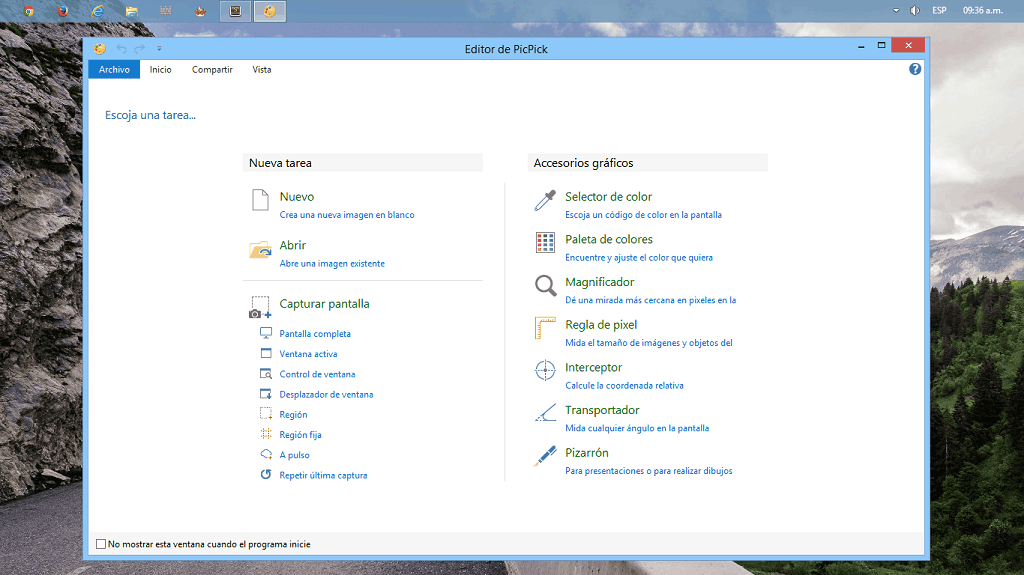The height and width of the screenshot is (575, 1024).
Task: Click PicPick taskbar button
Action: tap(270, 11)
